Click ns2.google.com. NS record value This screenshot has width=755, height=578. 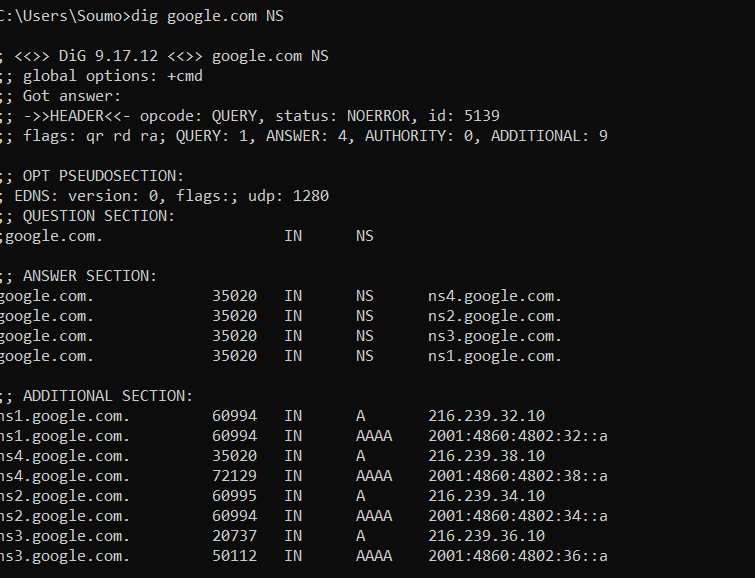point(495,316)
